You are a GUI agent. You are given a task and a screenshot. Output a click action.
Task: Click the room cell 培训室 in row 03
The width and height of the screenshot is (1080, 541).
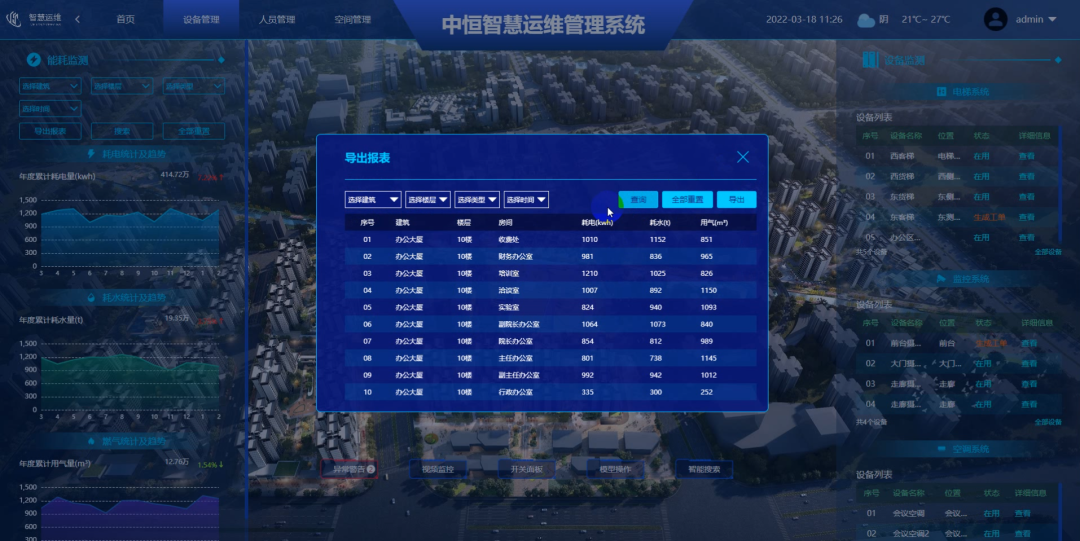[x=509, y=274]
